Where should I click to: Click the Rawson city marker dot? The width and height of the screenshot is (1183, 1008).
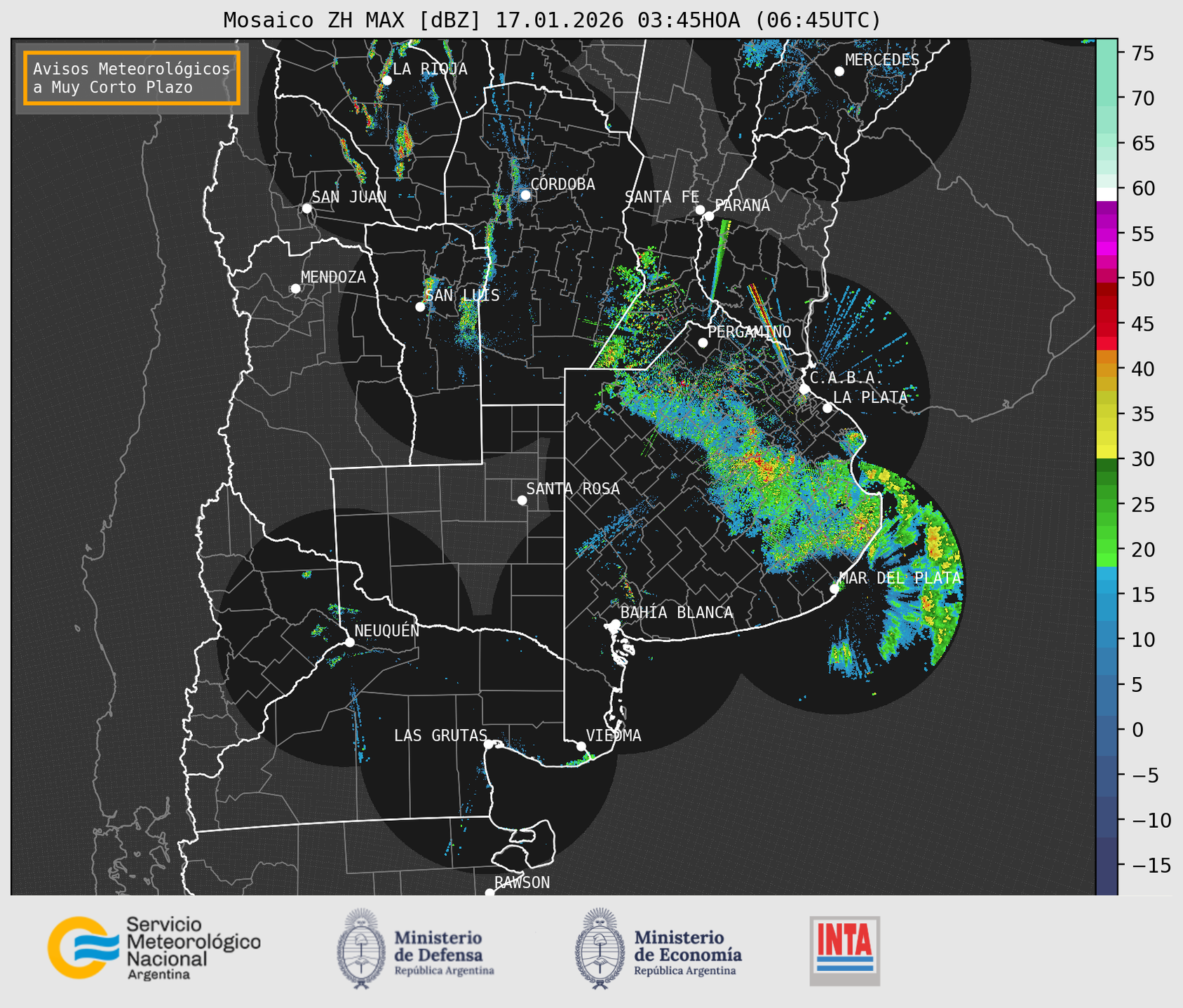pos(489,893)
